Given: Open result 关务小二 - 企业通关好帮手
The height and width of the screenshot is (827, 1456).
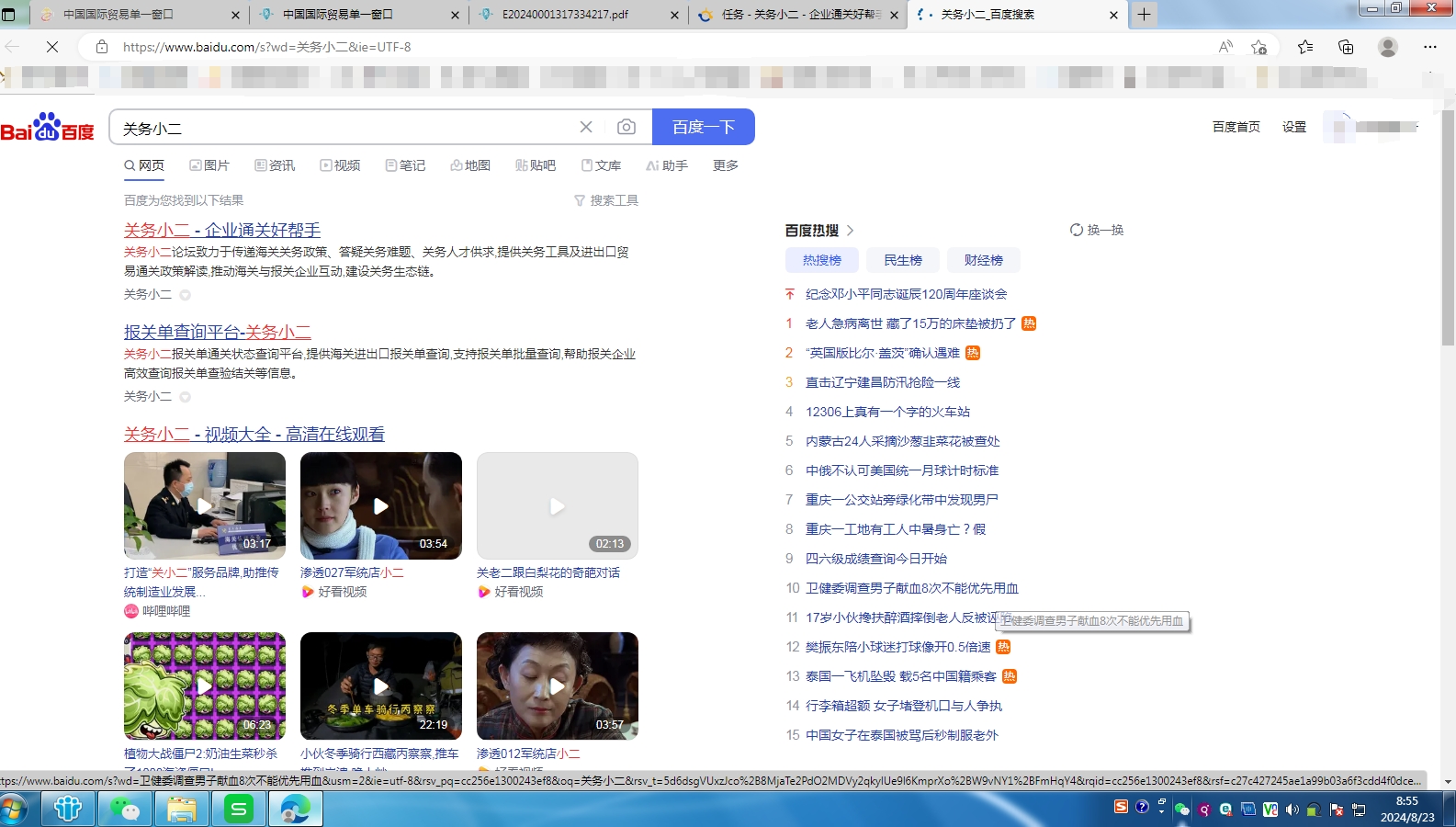Looking at the screenshot, I should coord(222,230).
